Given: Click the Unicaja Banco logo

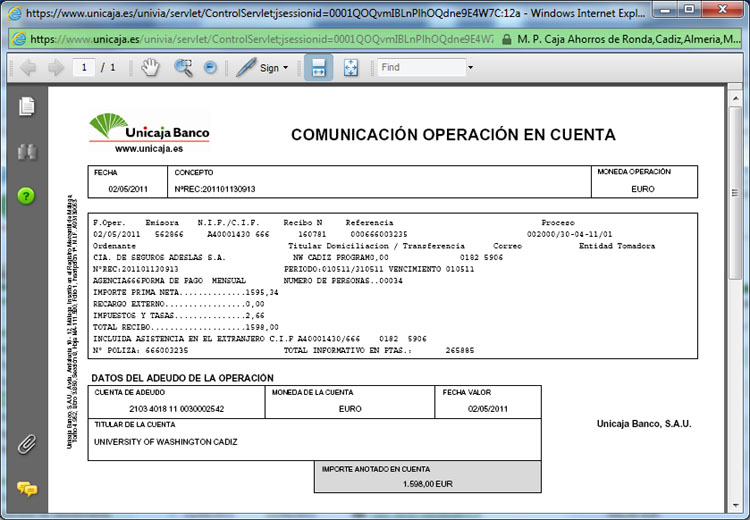Looking at the screenshot, I should 149,128.
